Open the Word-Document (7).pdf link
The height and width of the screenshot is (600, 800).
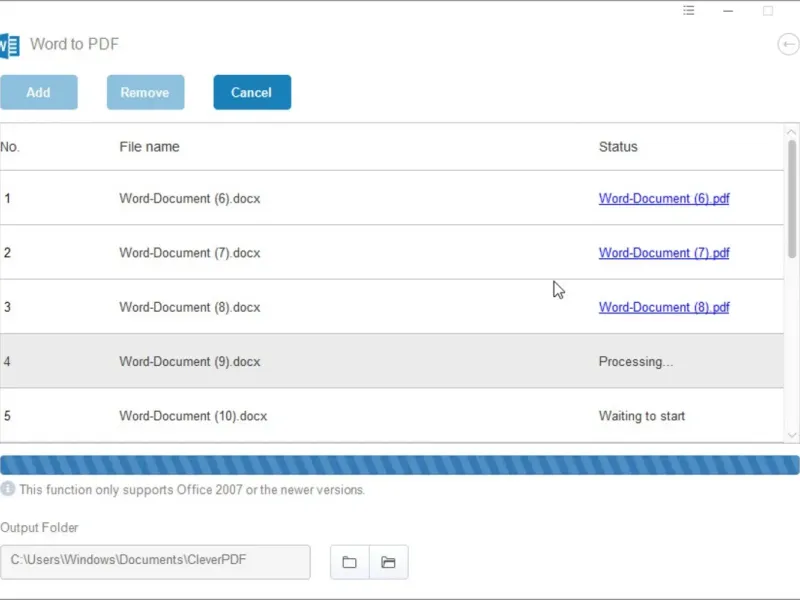(x=664, y=253)
